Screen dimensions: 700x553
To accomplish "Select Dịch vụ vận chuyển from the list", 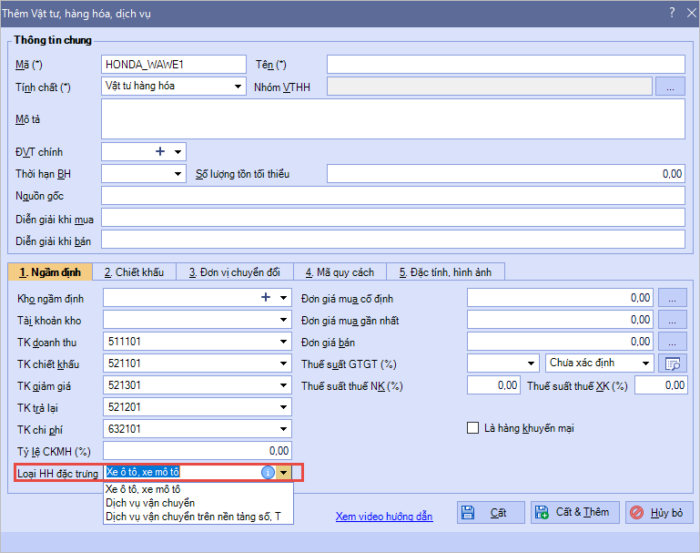I will point(150,503).
